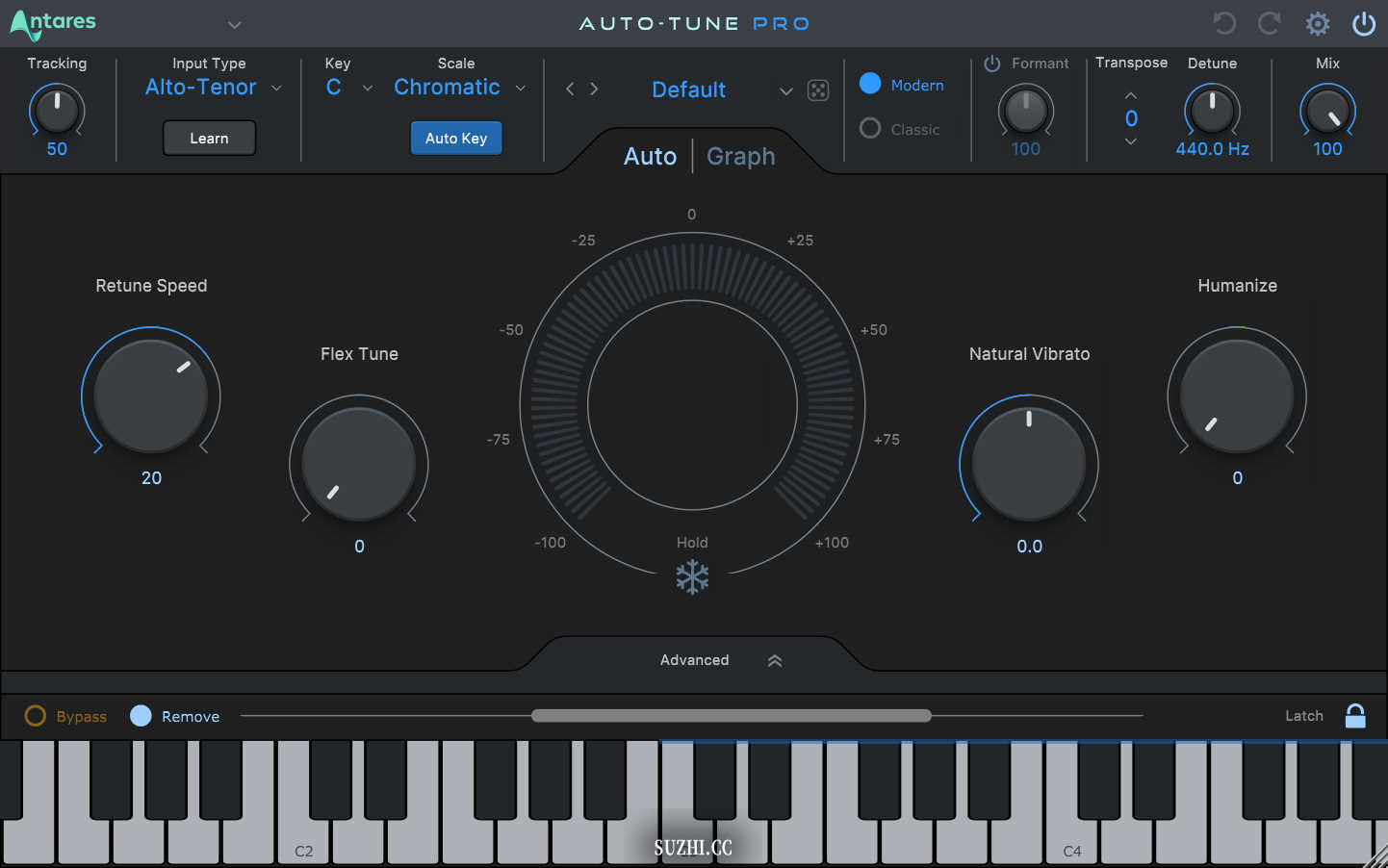Click the keyboard range scrollbar

click(x=732, y=716)
